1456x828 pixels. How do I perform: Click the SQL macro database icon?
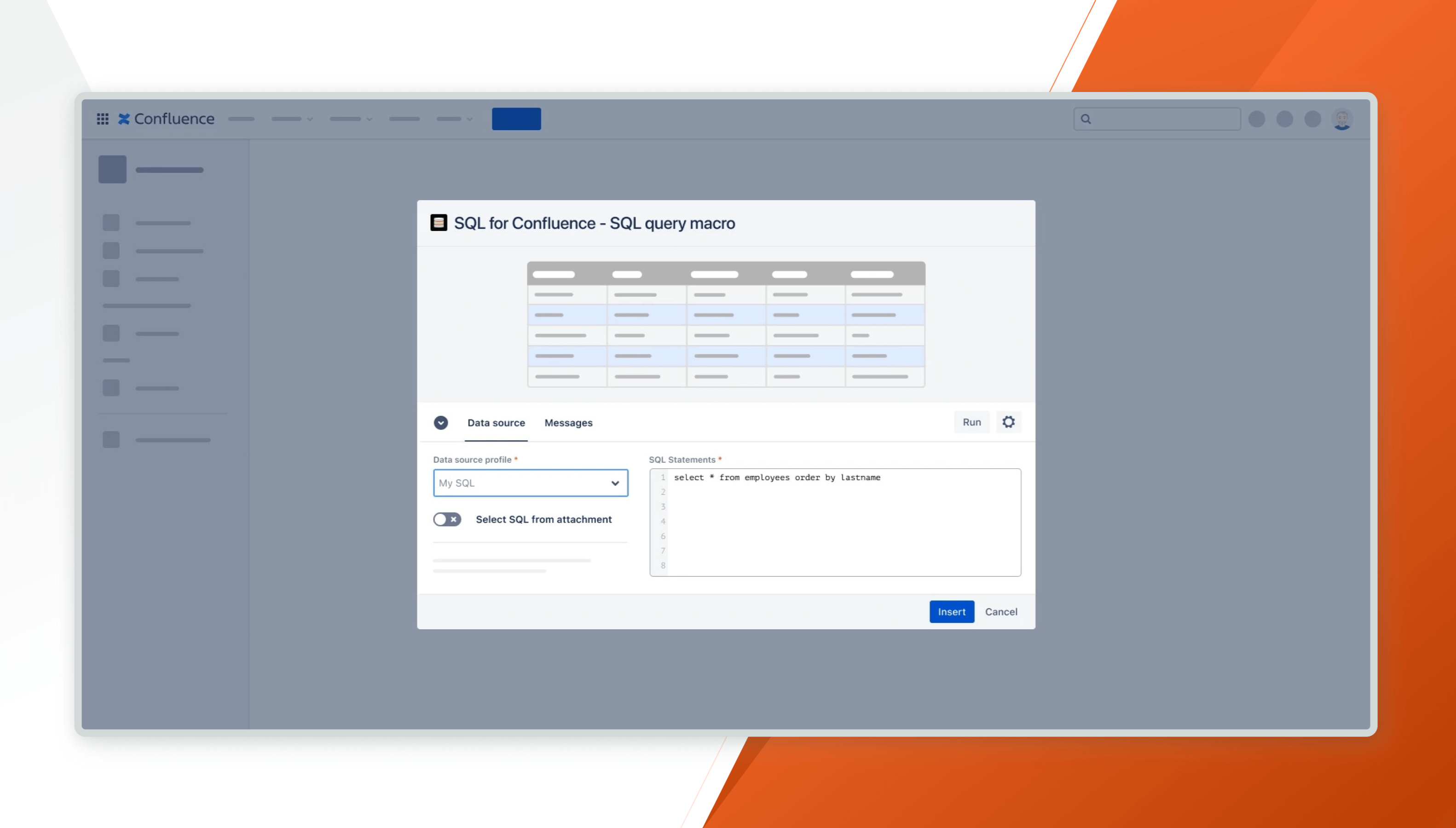click(x=439, y=223)
